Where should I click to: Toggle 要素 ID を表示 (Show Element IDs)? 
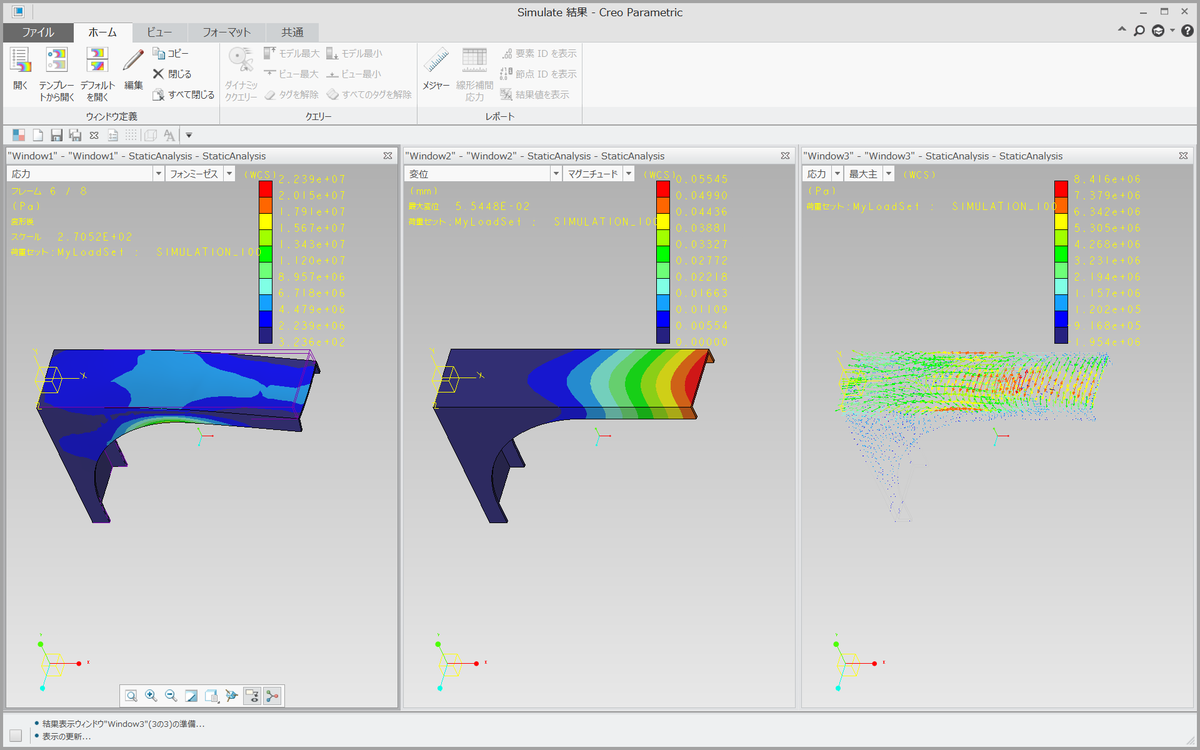tap(538, 53)
